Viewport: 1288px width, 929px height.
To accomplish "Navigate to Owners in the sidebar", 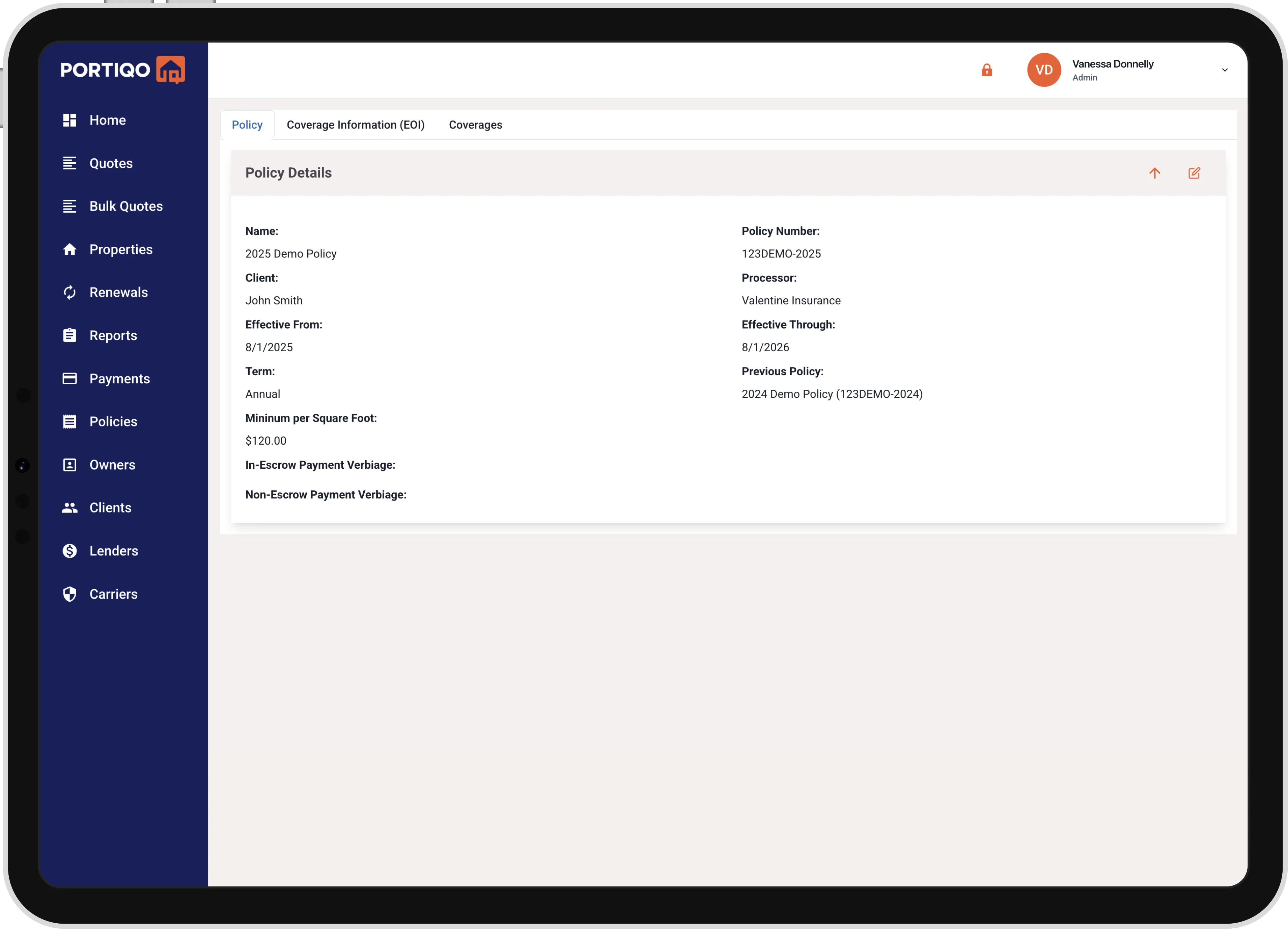I will tap(112, 465).
